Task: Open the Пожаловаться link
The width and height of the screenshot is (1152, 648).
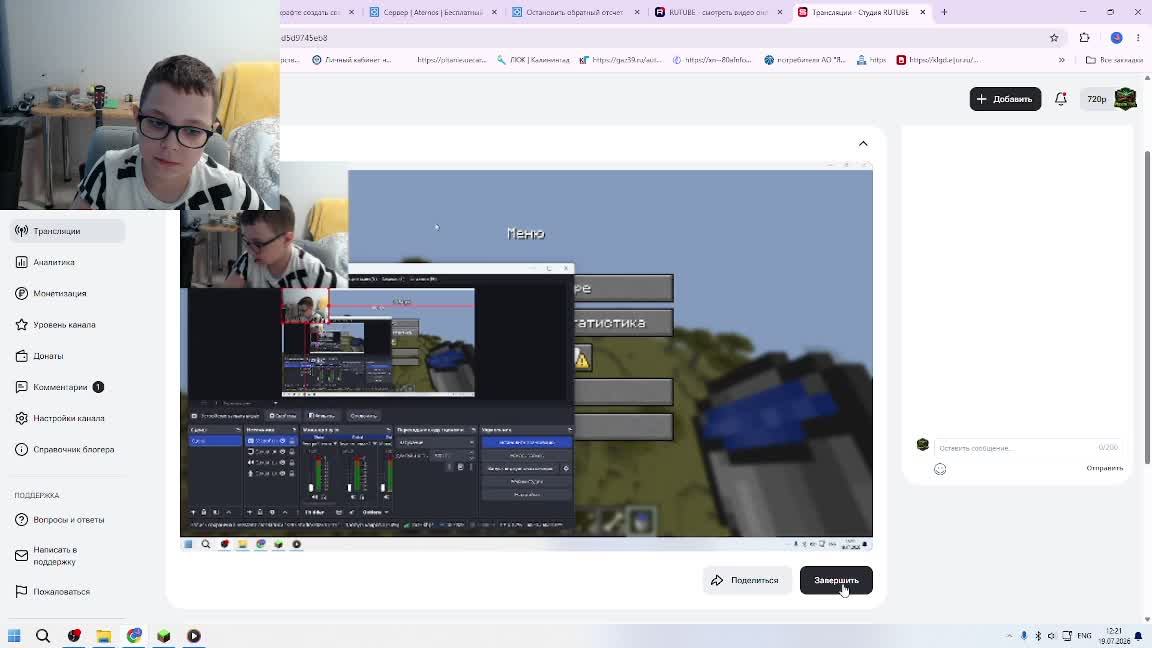Action: click(x=68, y=591)
